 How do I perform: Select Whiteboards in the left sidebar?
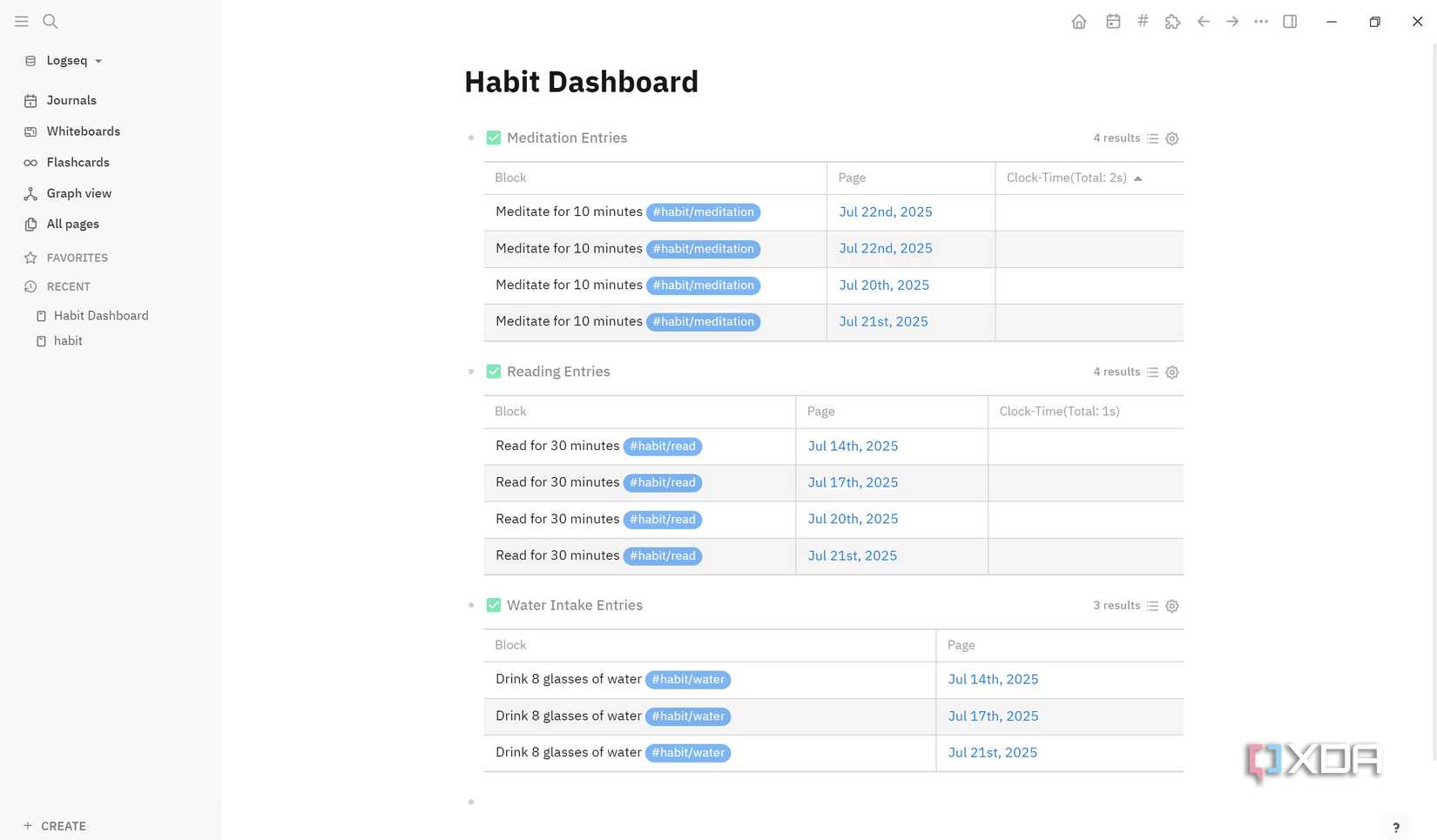click(x=83, y=131)
